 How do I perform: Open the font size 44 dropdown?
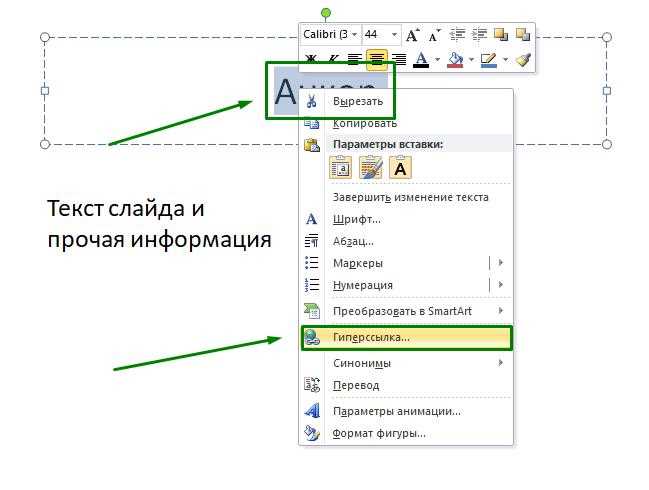394,35
